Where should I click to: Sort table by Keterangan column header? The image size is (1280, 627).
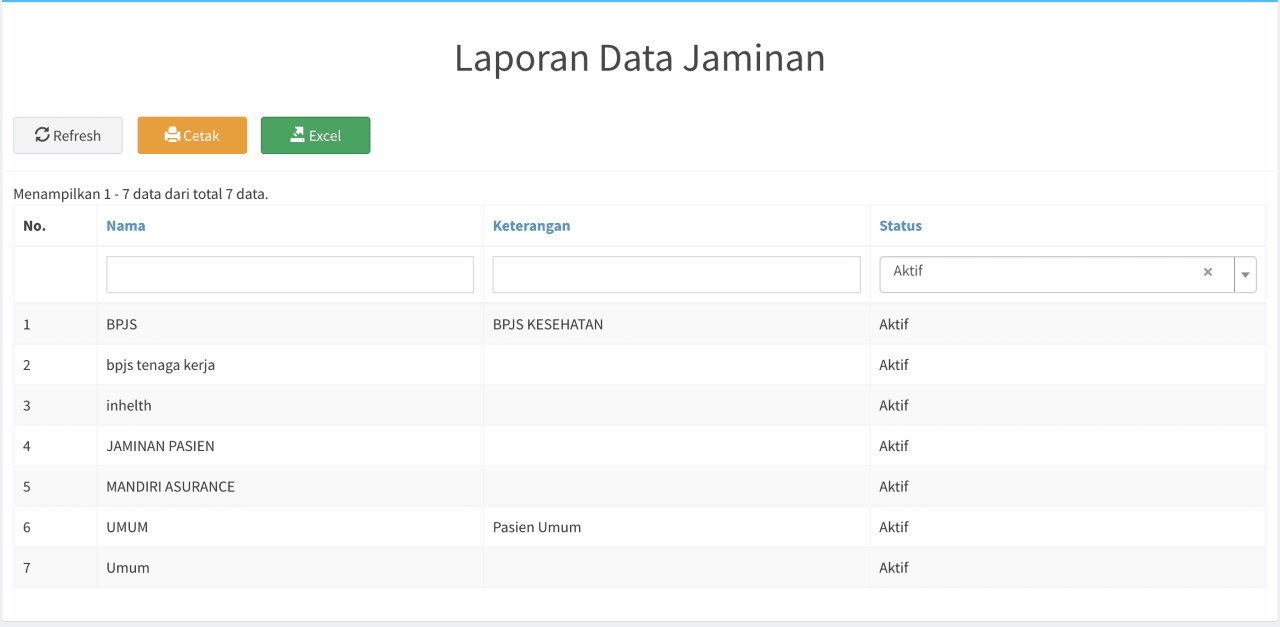pyautogui.click(x=531, y=226)
